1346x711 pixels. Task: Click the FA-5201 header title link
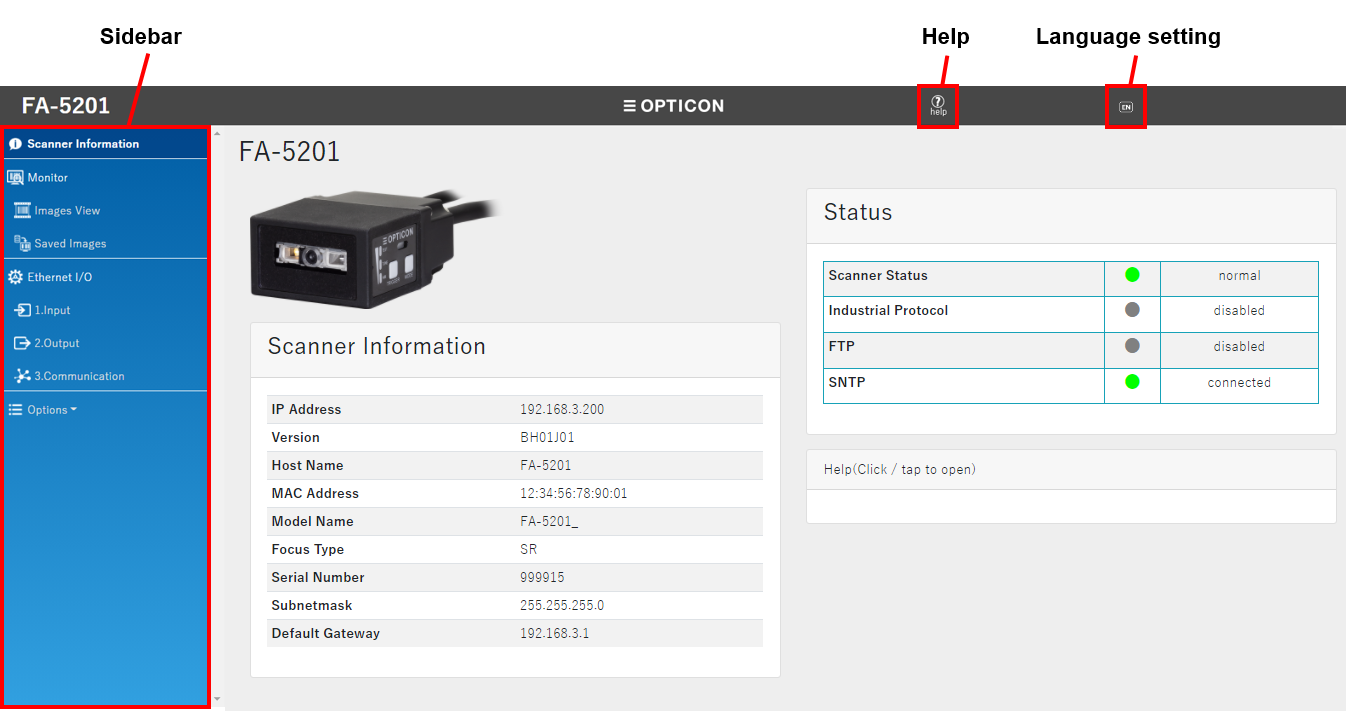(x=65, y=106)
